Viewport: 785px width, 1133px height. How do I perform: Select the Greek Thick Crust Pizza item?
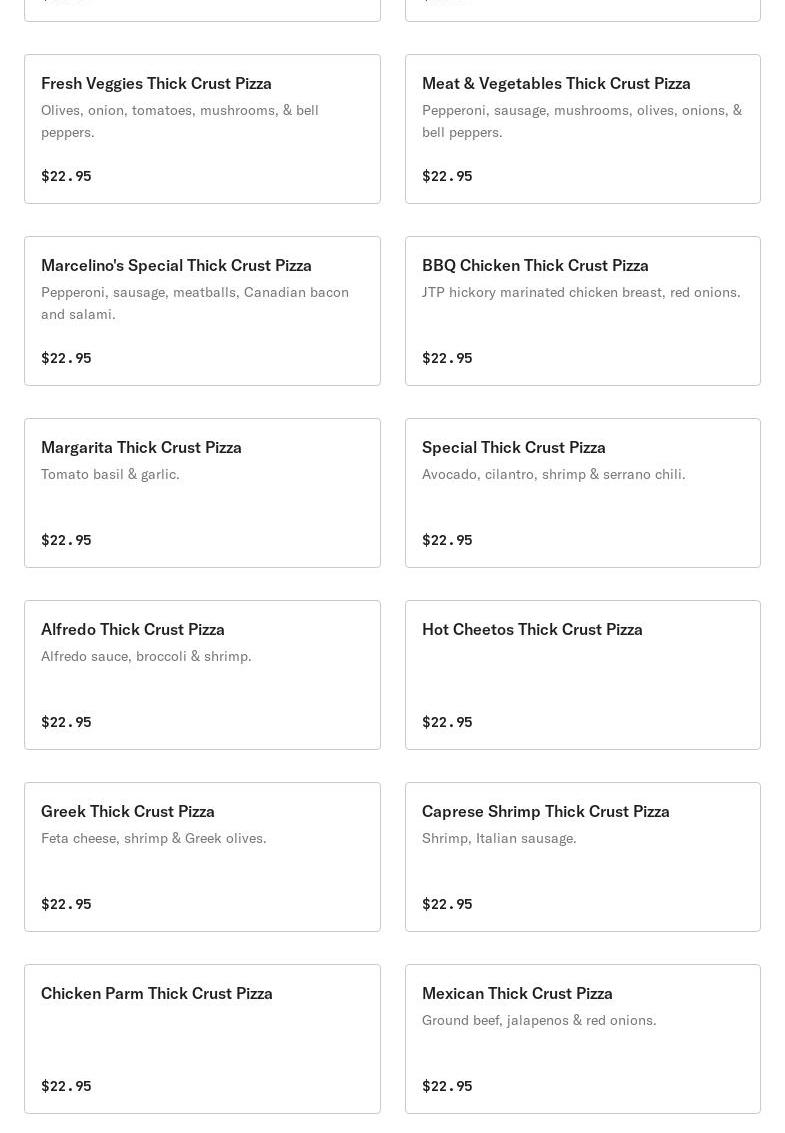pos(128,811)
